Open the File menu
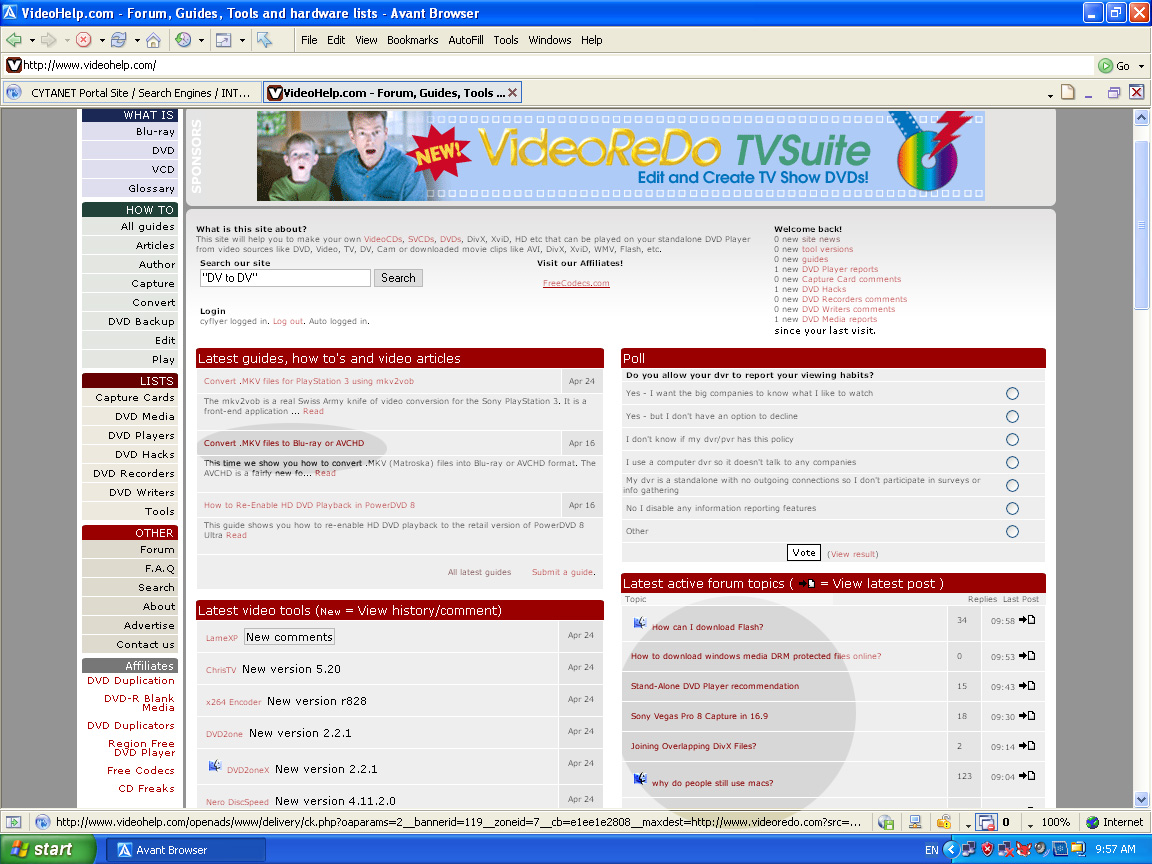 309,40
